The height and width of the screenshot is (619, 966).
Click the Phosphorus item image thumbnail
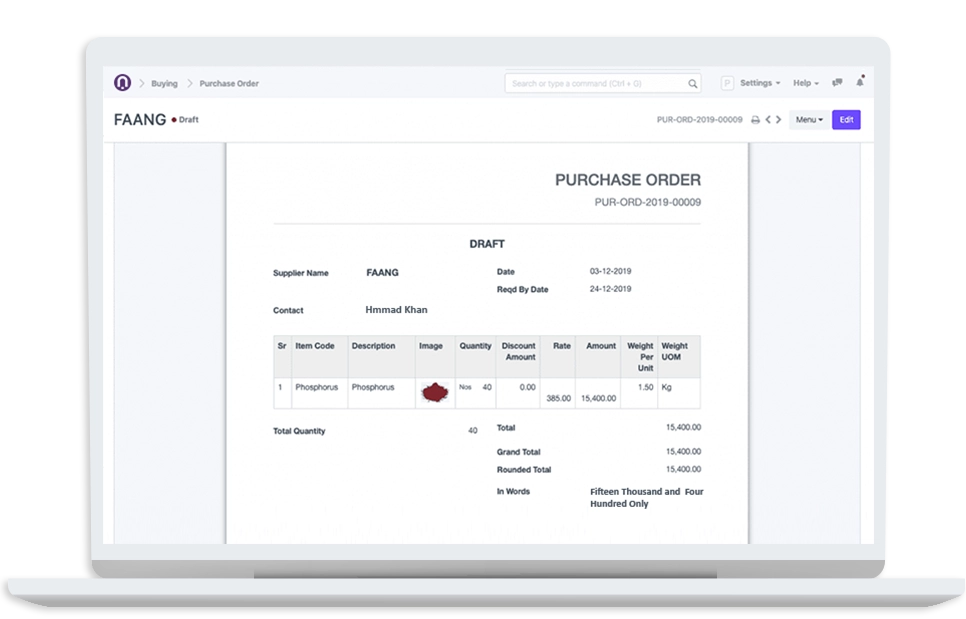click(x=434, y=392)
